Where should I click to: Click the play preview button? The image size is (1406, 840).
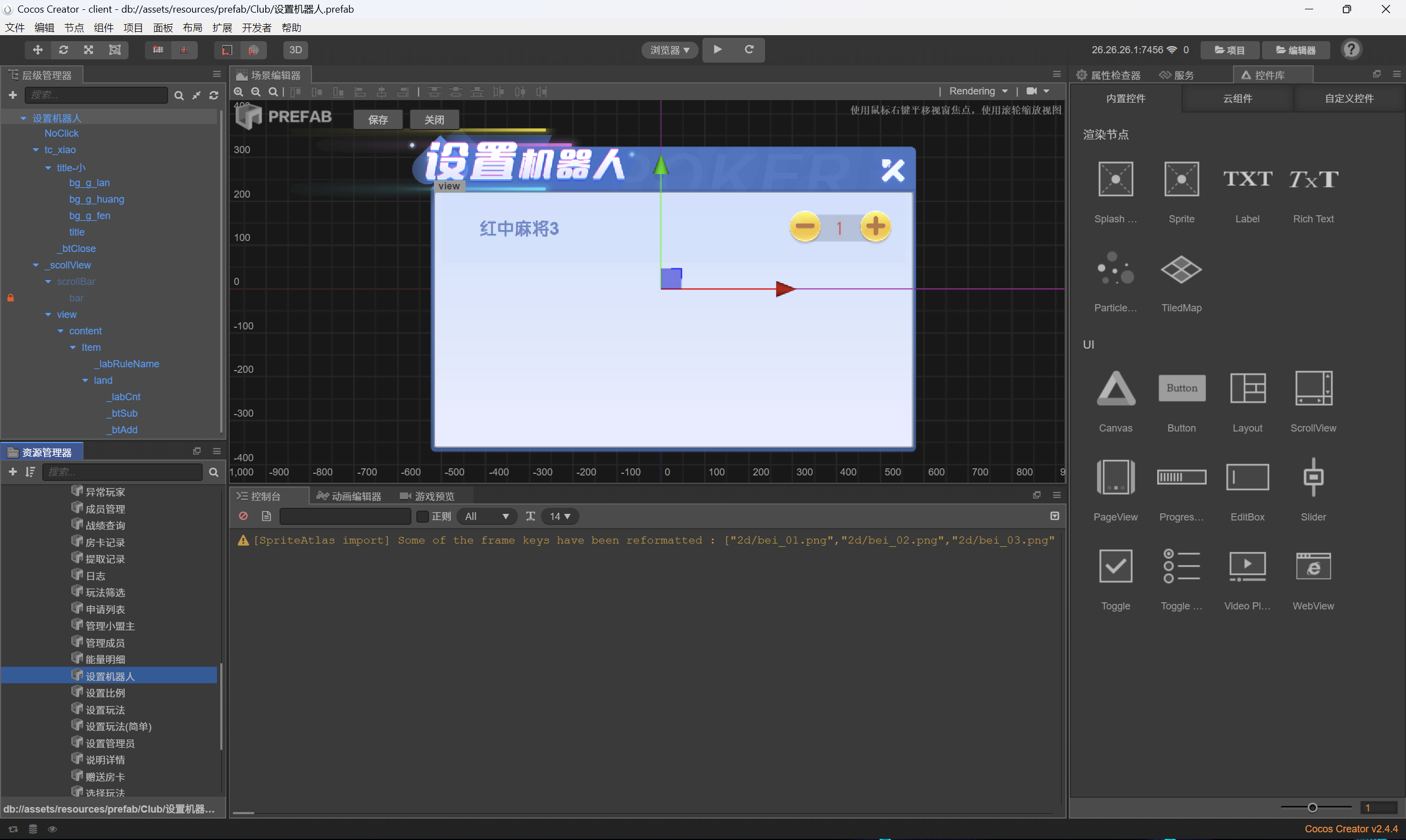[717, 50]
